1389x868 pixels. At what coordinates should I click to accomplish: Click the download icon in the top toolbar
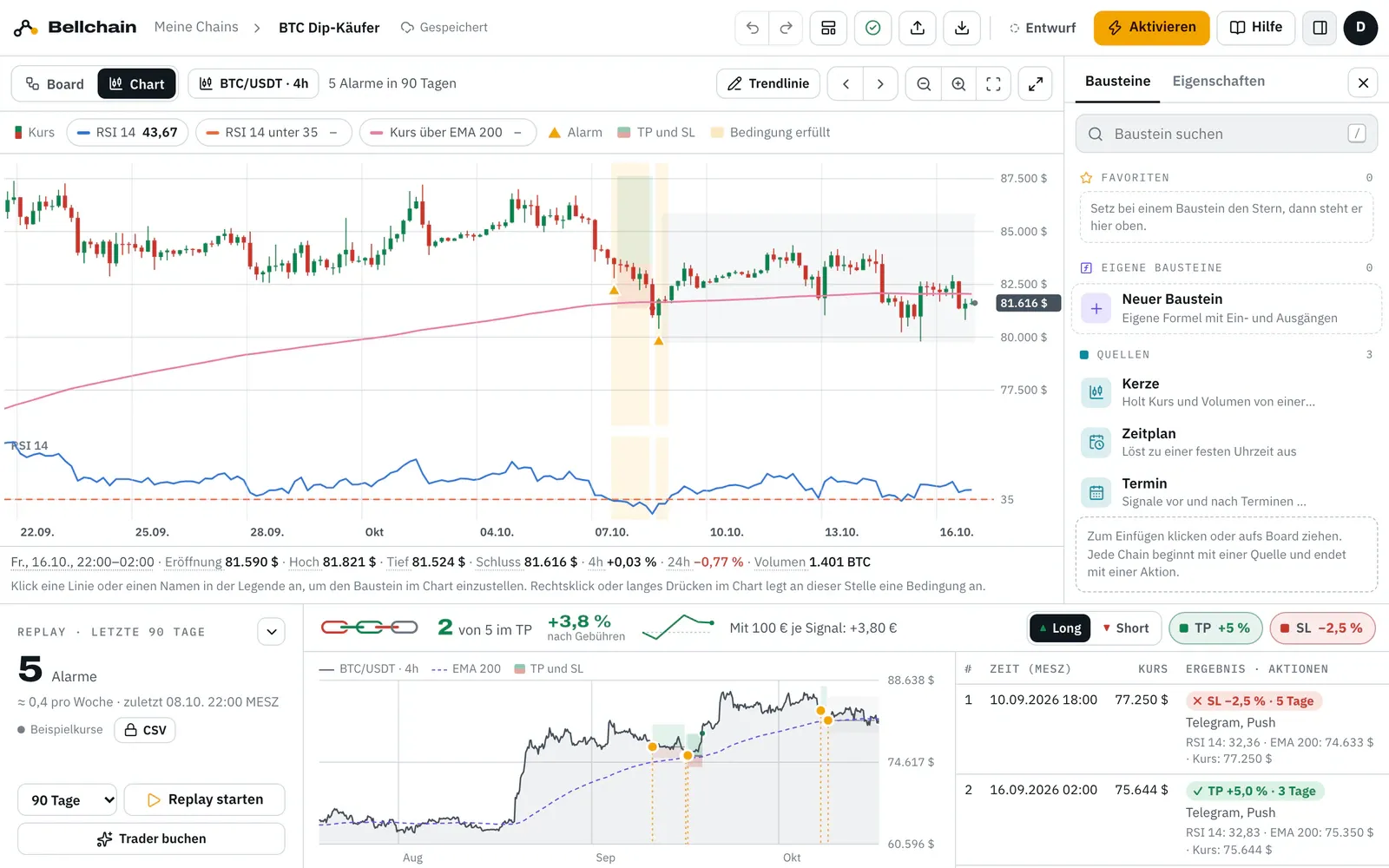point(962,28)
